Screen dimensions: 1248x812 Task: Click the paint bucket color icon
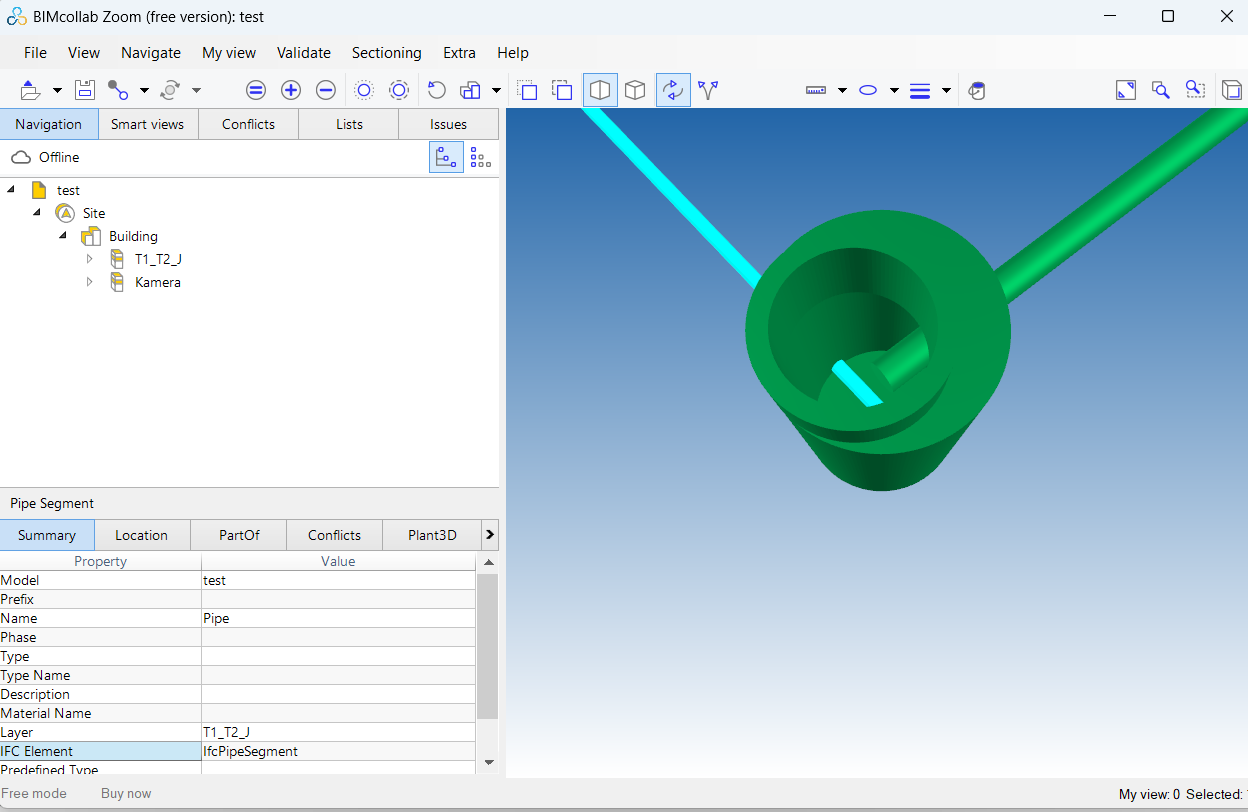coord(977,91)
